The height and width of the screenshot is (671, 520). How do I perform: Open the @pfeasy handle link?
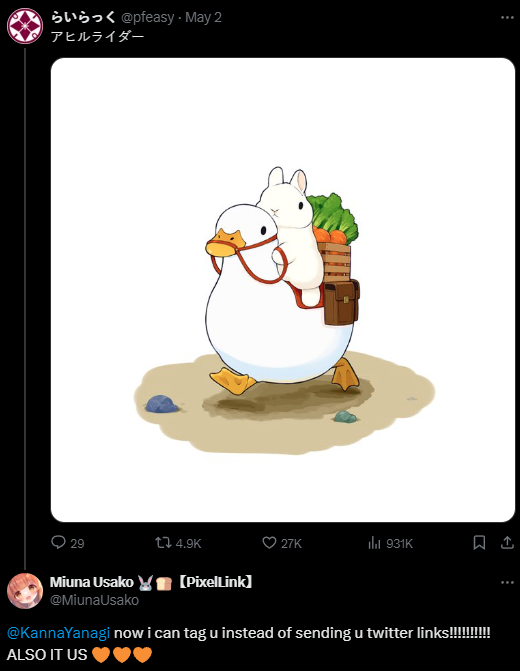(x=148, y=18)
